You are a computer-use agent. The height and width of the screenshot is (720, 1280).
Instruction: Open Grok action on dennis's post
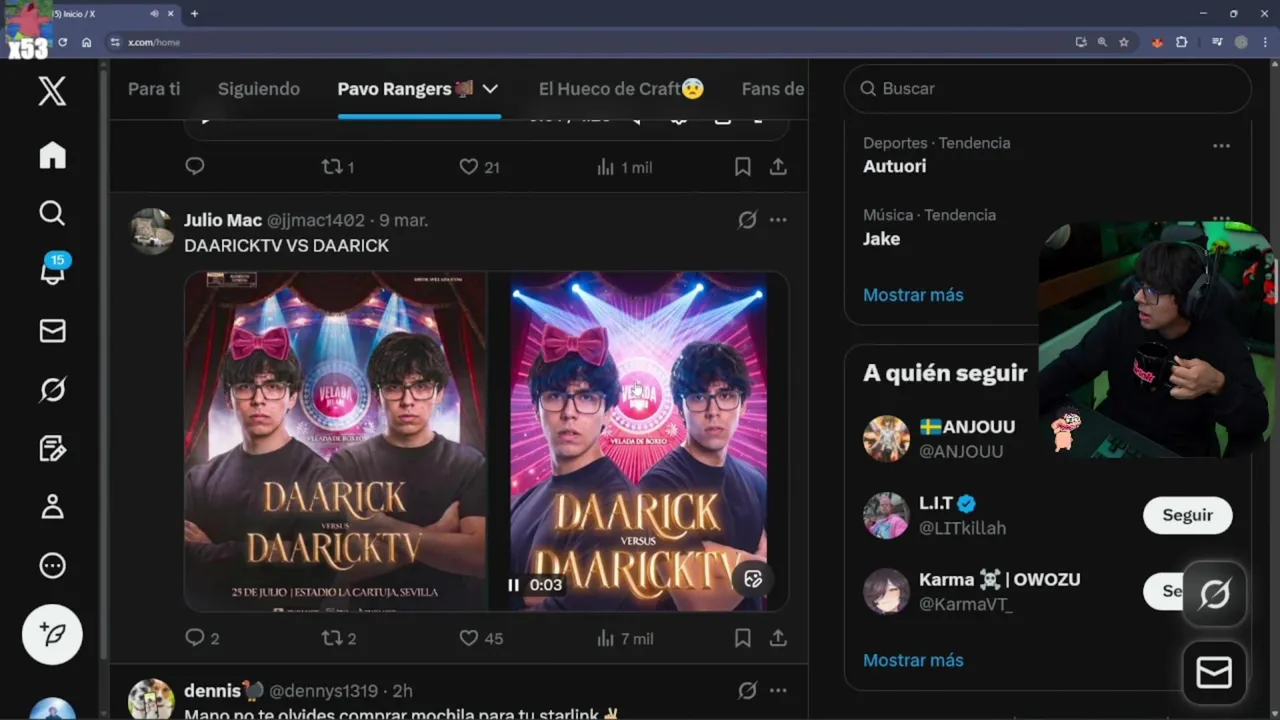coord(747,691)
